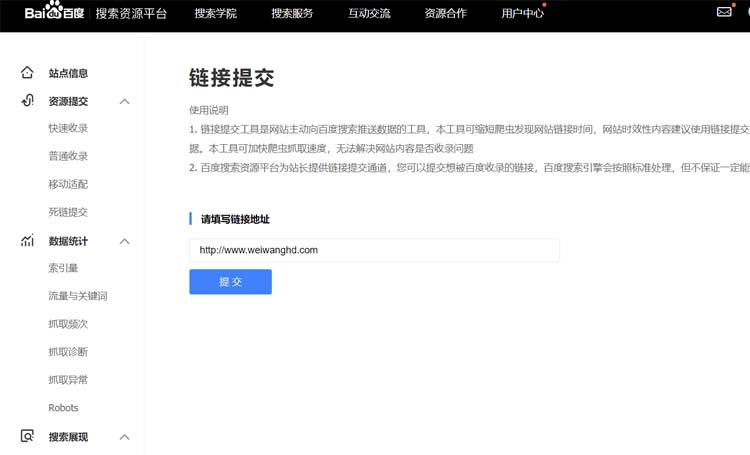Click the 使用说明 label
750x455 pixels.
point(209,110)
